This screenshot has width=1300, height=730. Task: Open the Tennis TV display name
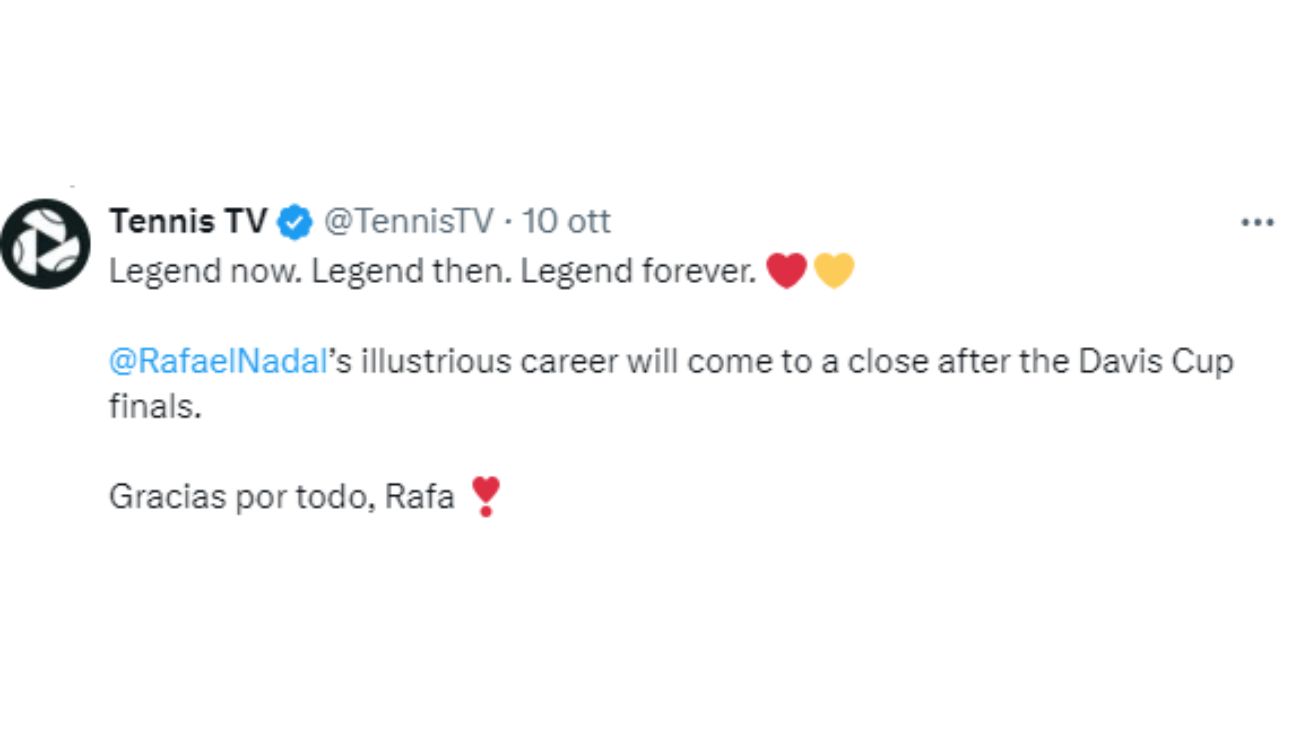tap(187, 221)
